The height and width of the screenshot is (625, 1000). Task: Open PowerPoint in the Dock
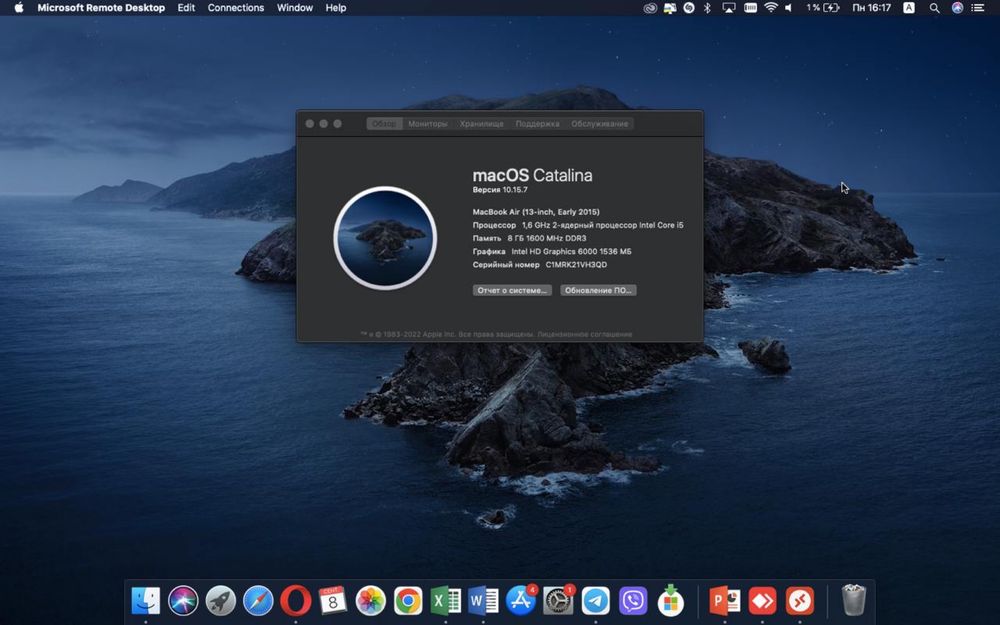[724, 600]
